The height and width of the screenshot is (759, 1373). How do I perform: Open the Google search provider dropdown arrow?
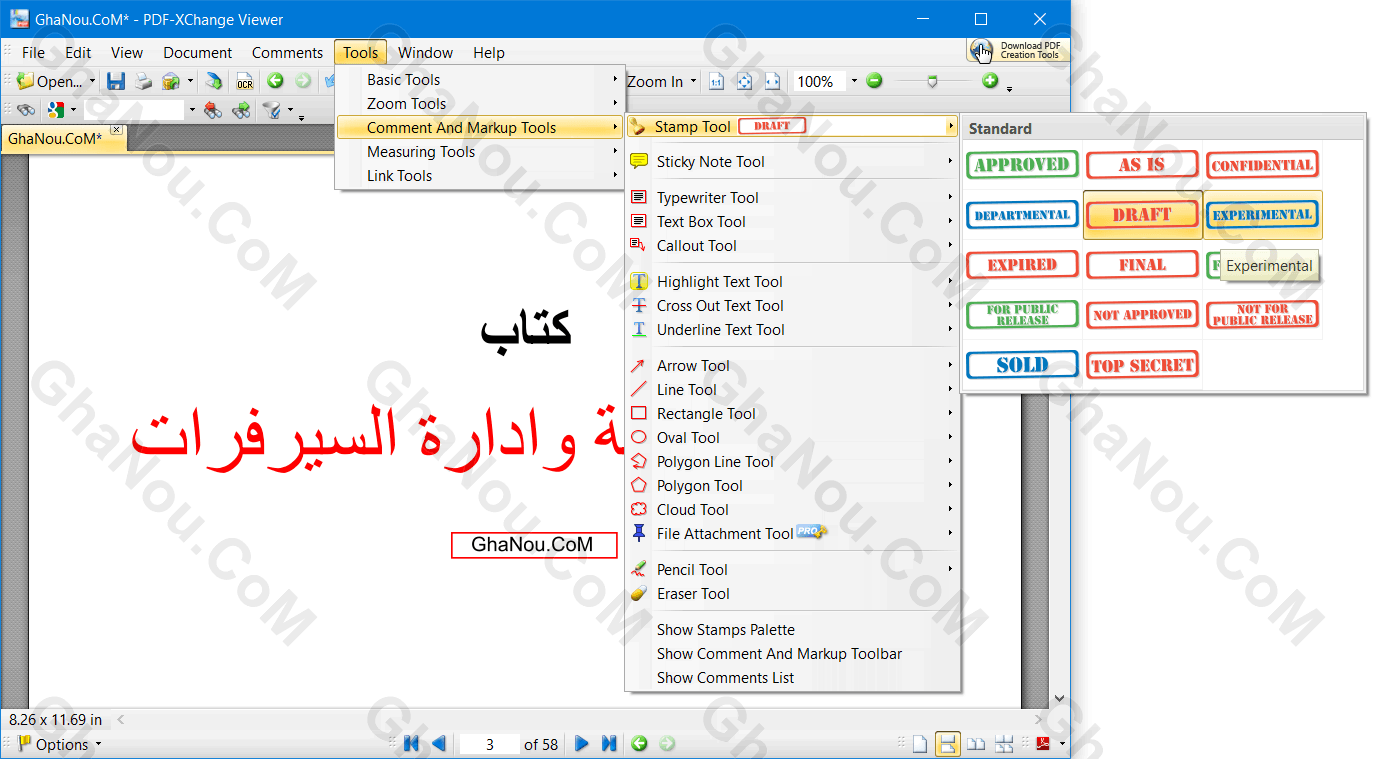73,110
